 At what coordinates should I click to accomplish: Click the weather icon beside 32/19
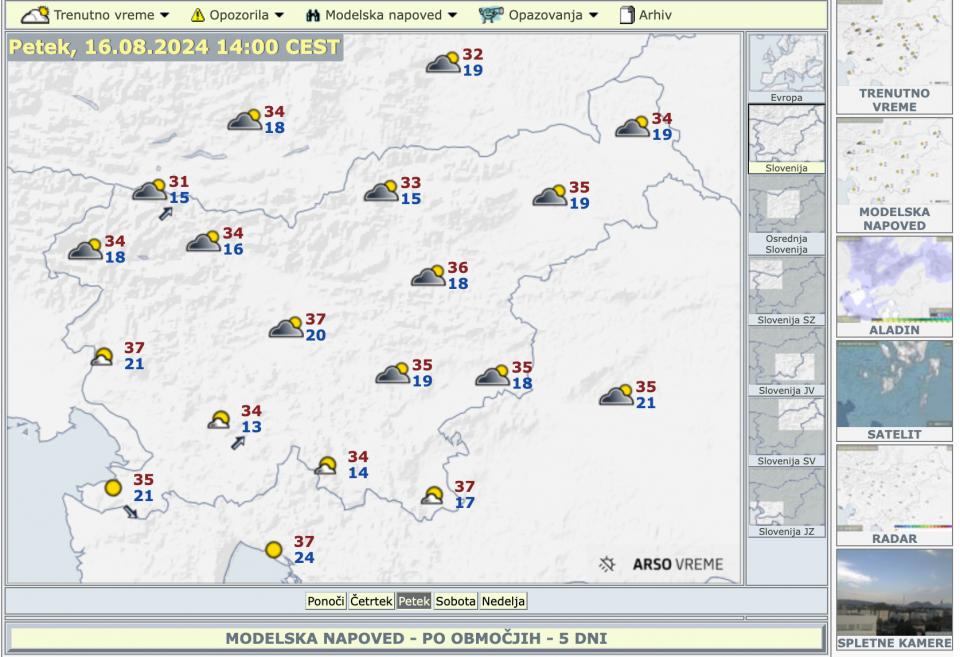pyautogui.click(x=443, y=63)
